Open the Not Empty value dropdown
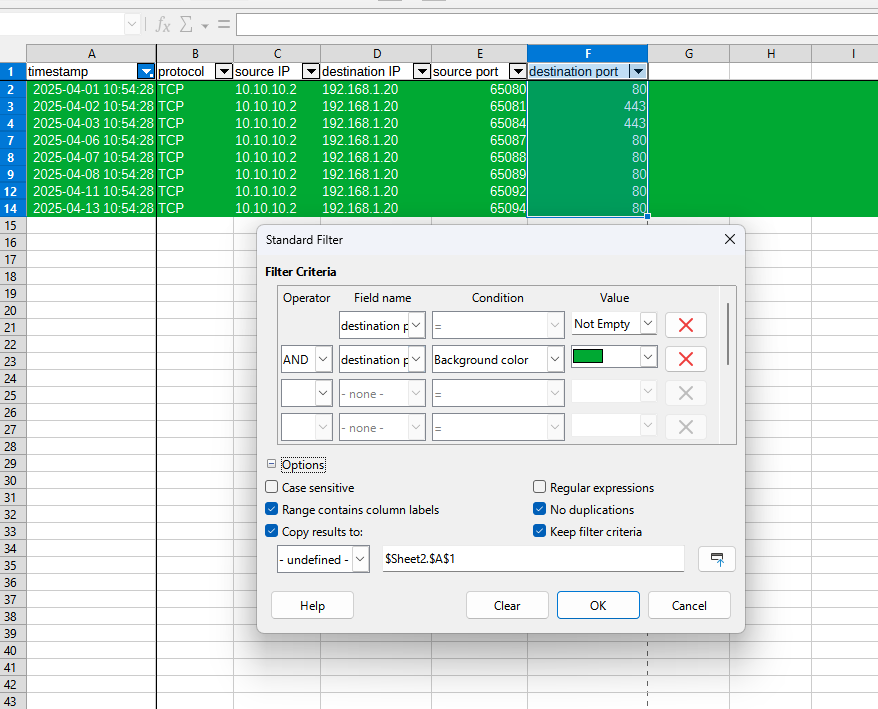Image resolution: width=878 pixels, height=709 pixels. click(x=648, y=324)
